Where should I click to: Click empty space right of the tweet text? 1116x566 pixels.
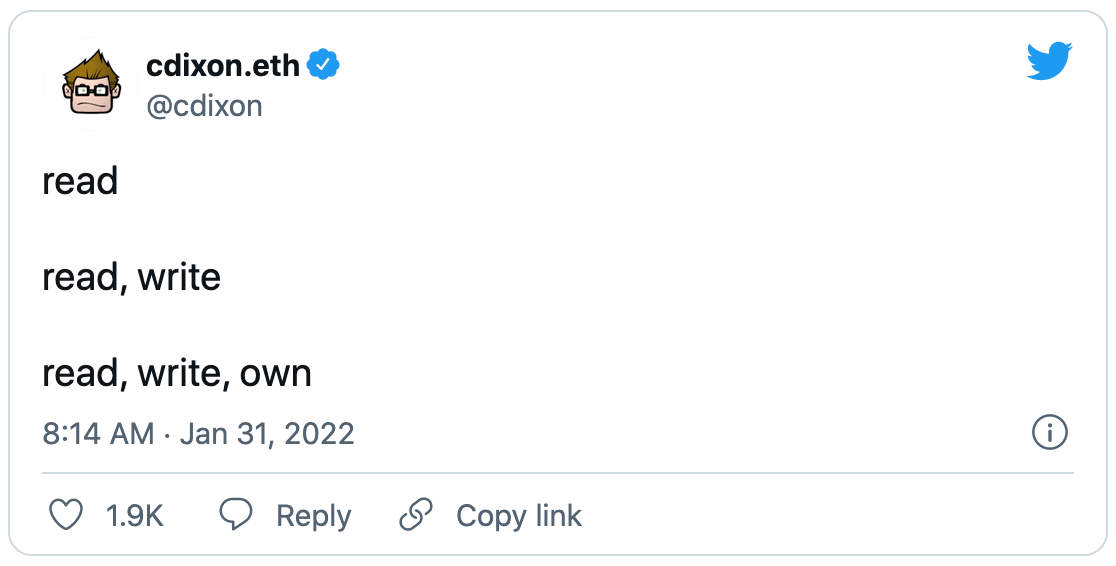[700, 277]
